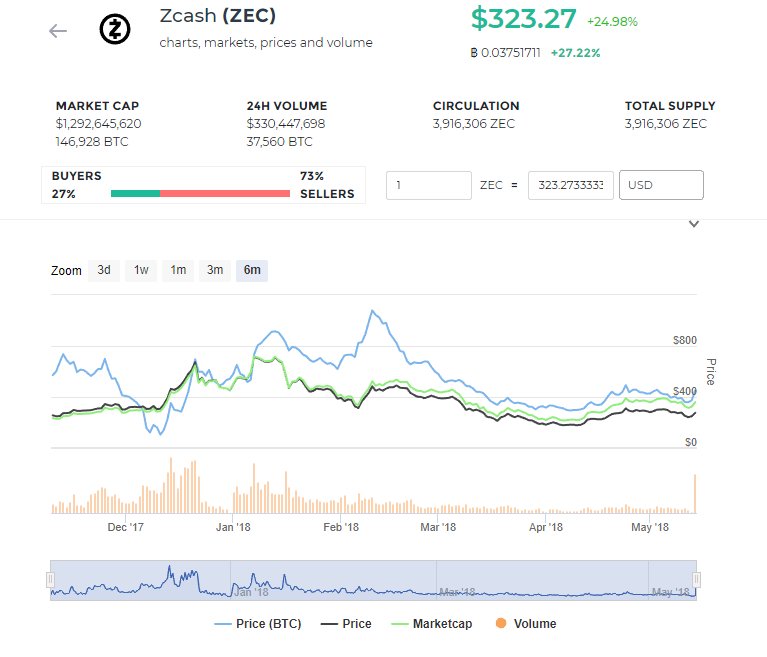
Task: Toggle the Price series legend
Action: click(346, 624)
